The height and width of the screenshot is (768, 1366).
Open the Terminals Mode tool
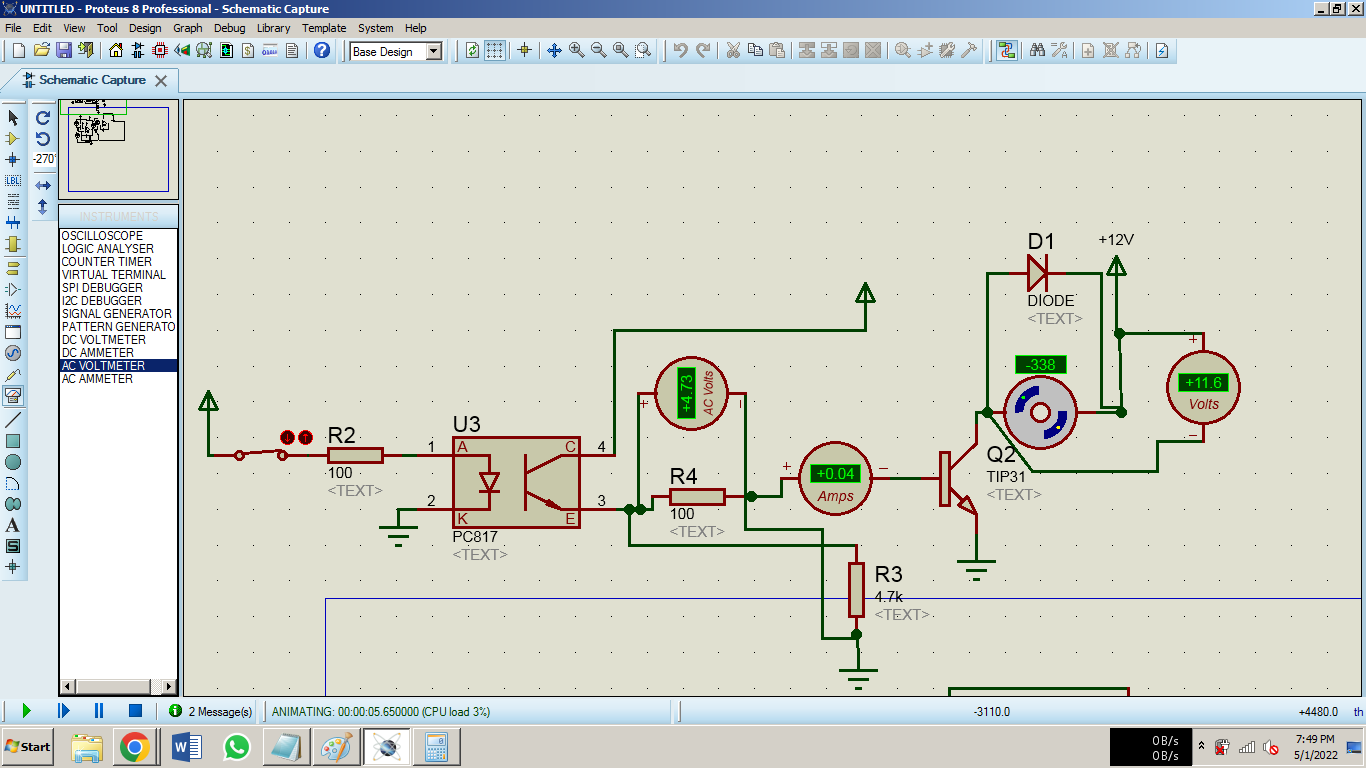click(x=13, y=268)
